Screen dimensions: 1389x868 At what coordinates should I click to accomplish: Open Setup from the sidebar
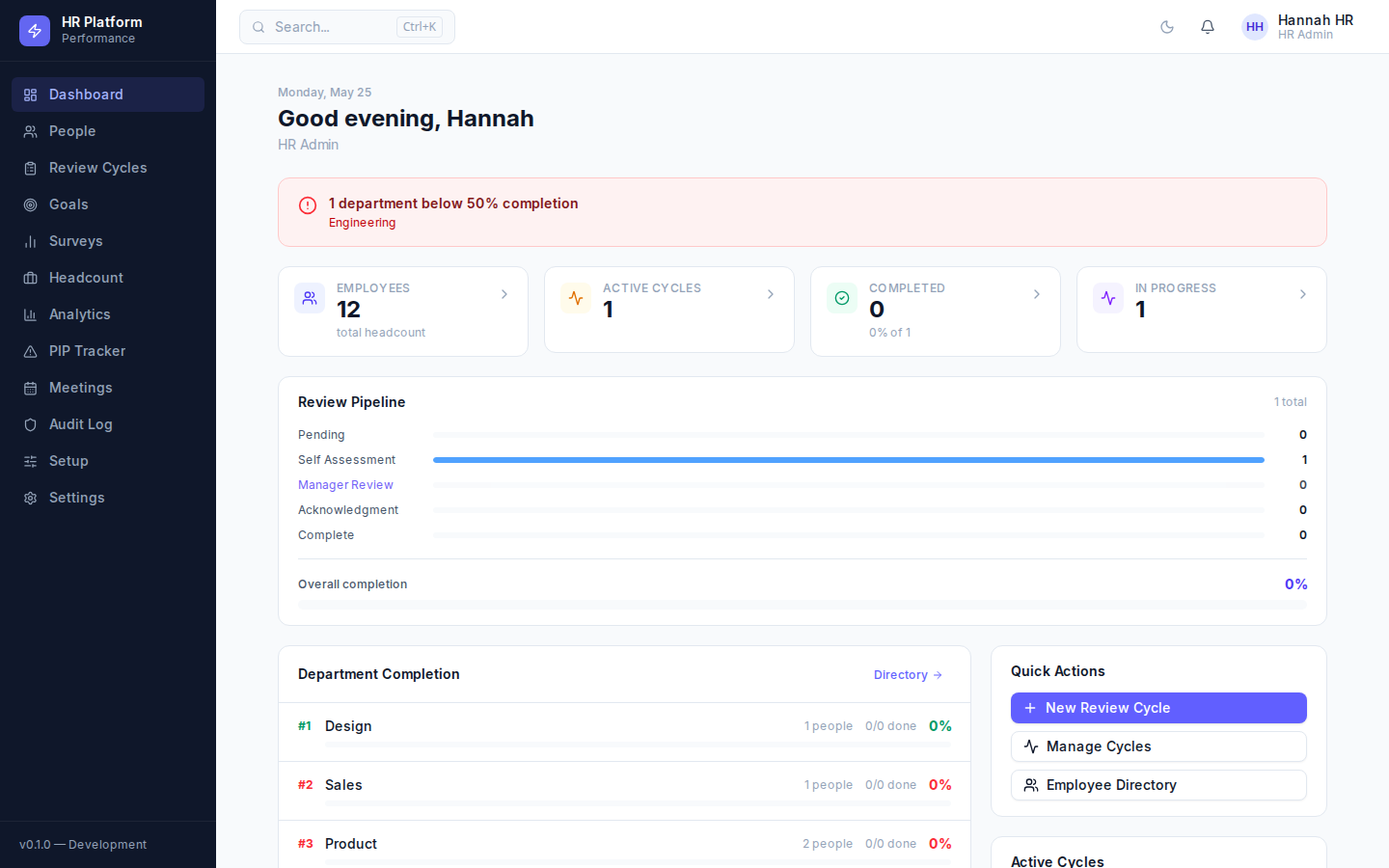[x=108, y=461]
